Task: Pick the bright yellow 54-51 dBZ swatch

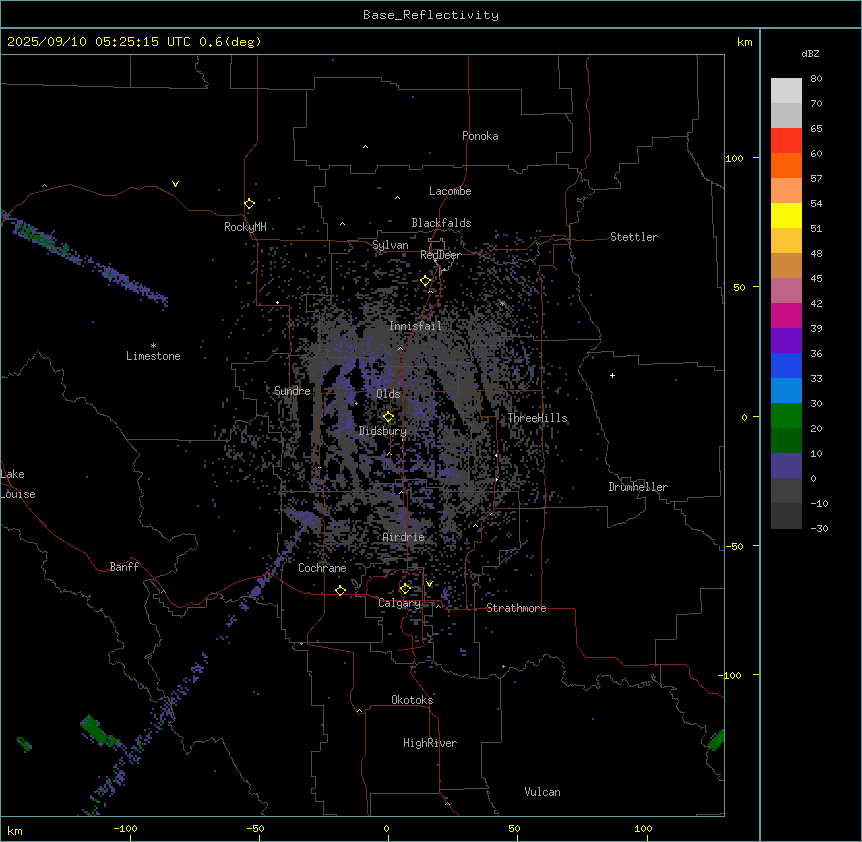Action: [x=786, y=215]
